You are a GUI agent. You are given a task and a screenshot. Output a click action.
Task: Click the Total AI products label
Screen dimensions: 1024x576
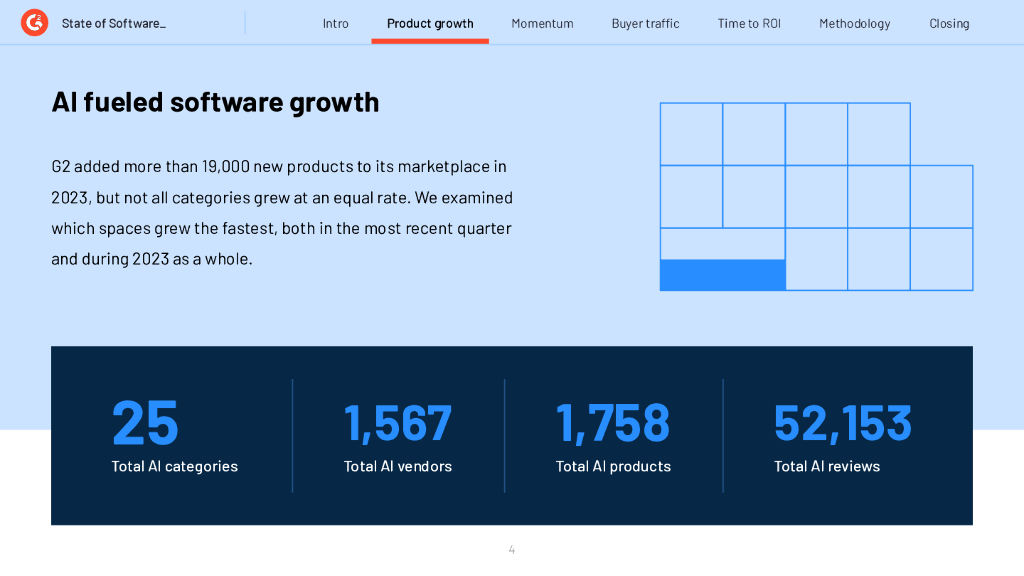[613, 466]
